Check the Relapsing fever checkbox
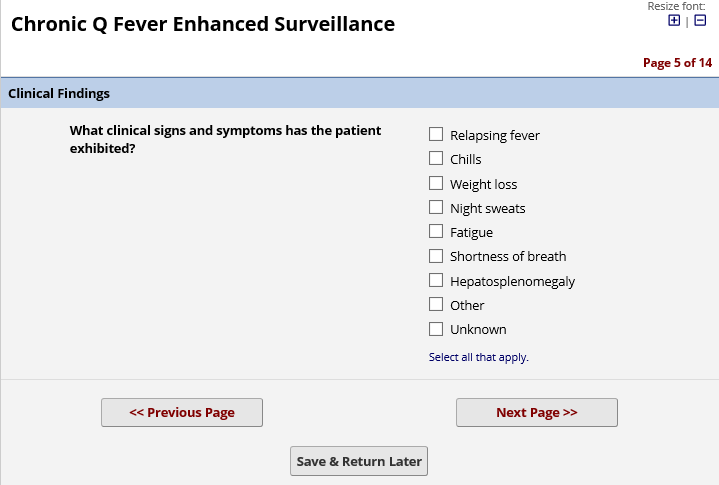The width and height of the screenshot is (719, 485). point(436,134)
